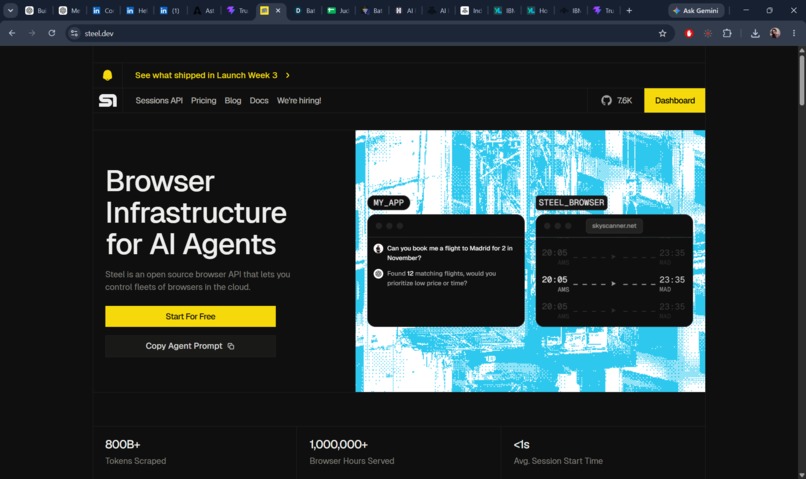View site information icon in address bar
Viewport: 806px width, 479px height.
(x=75, y=33)
